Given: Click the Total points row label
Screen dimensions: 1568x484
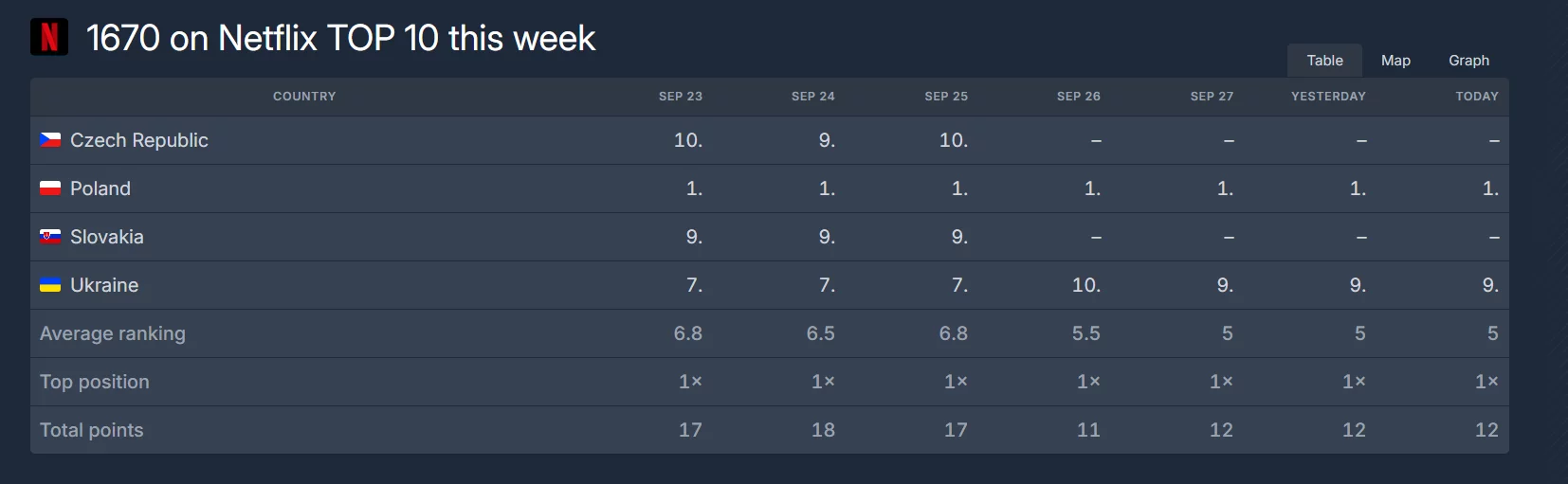Looking at the screenshot, I should [92, 430].
